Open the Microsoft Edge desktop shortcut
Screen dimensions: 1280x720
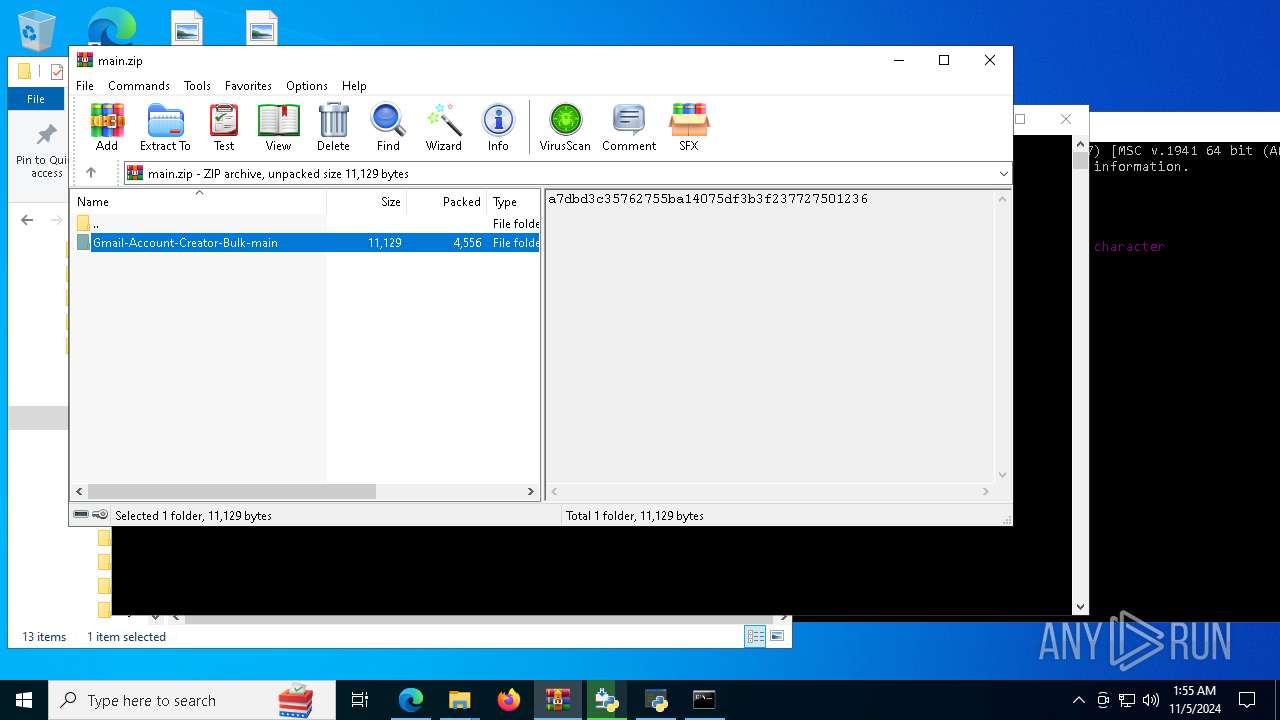click(112, 27)
